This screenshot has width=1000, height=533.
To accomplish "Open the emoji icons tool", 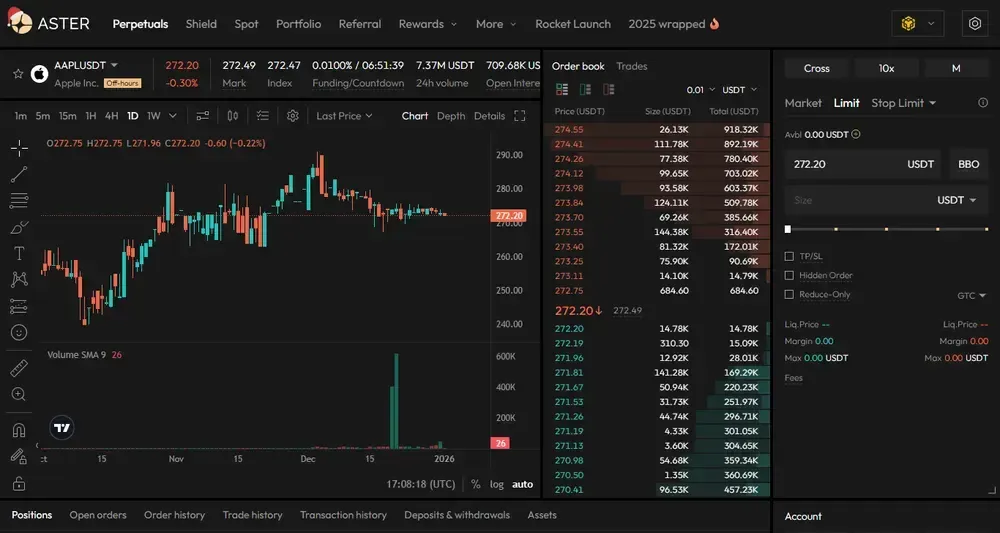I will click(x=19, y=332).
